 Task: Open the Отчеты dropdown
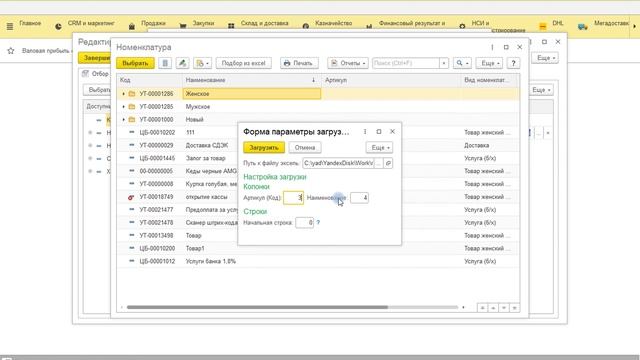click(347, 63)
